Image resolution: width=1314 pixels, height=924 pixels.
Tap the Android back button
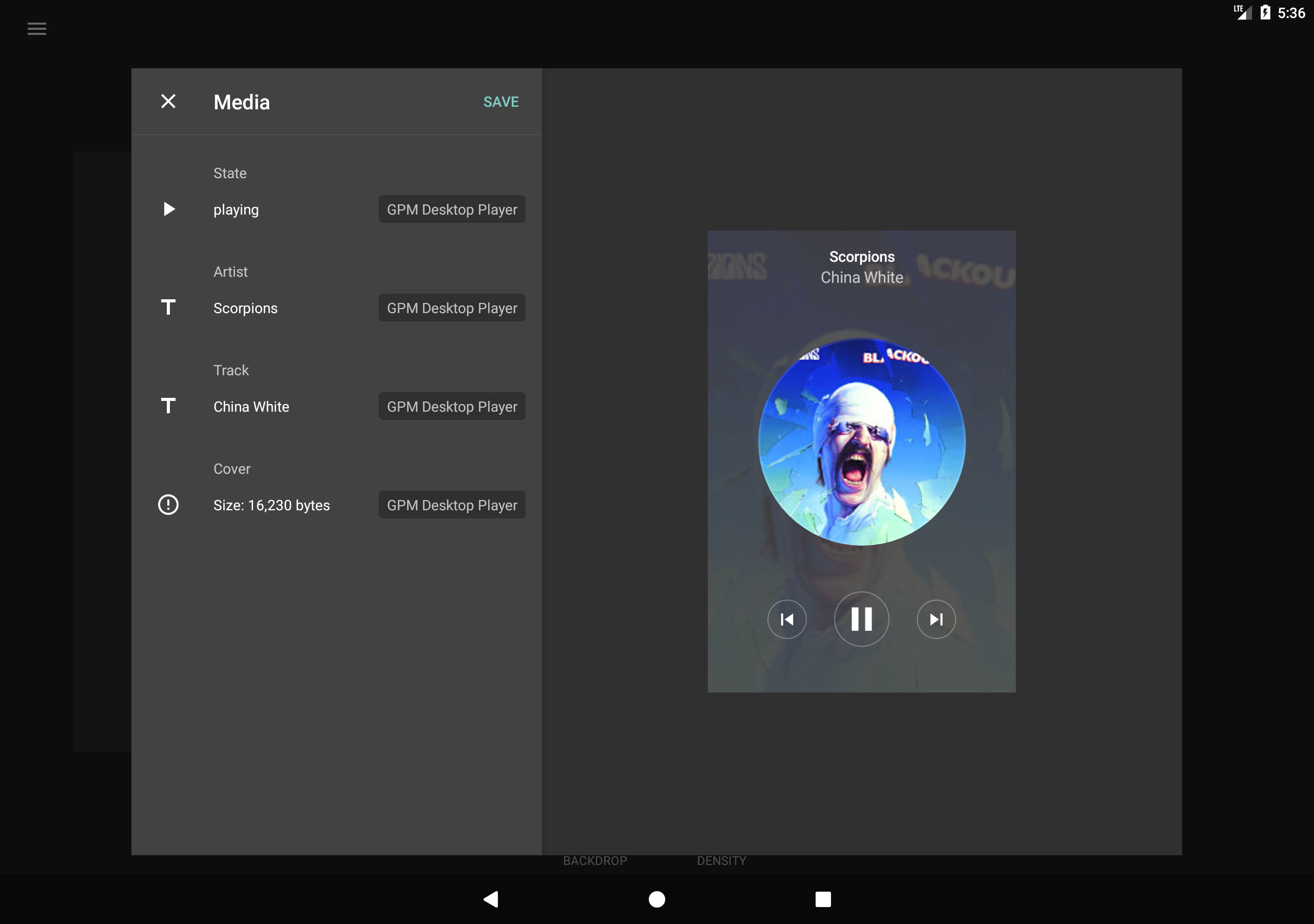(x=491, y=899)
